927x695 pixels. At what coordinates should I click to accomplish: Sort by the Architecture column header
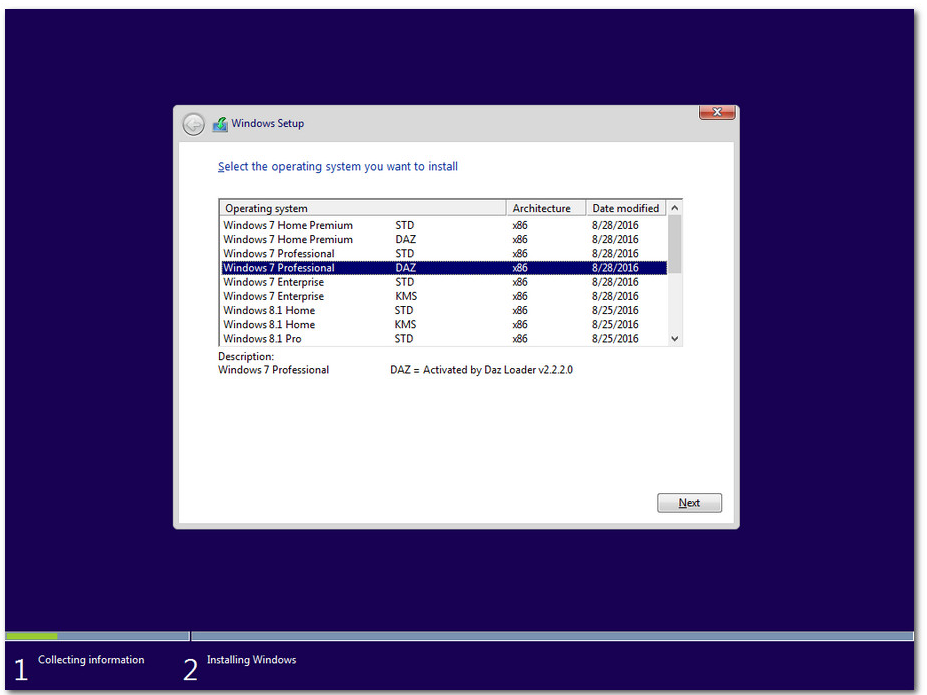(546, 208)
